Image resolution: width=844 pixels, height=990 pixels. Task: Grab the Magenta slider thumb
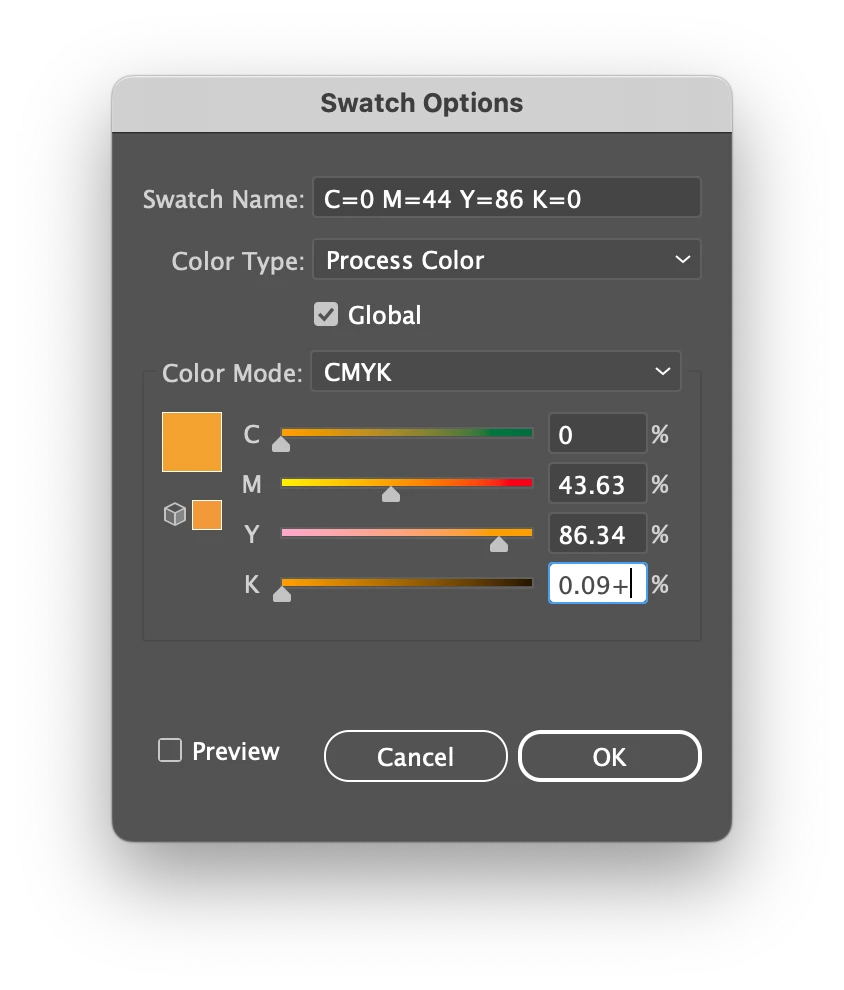pos(391,494)
